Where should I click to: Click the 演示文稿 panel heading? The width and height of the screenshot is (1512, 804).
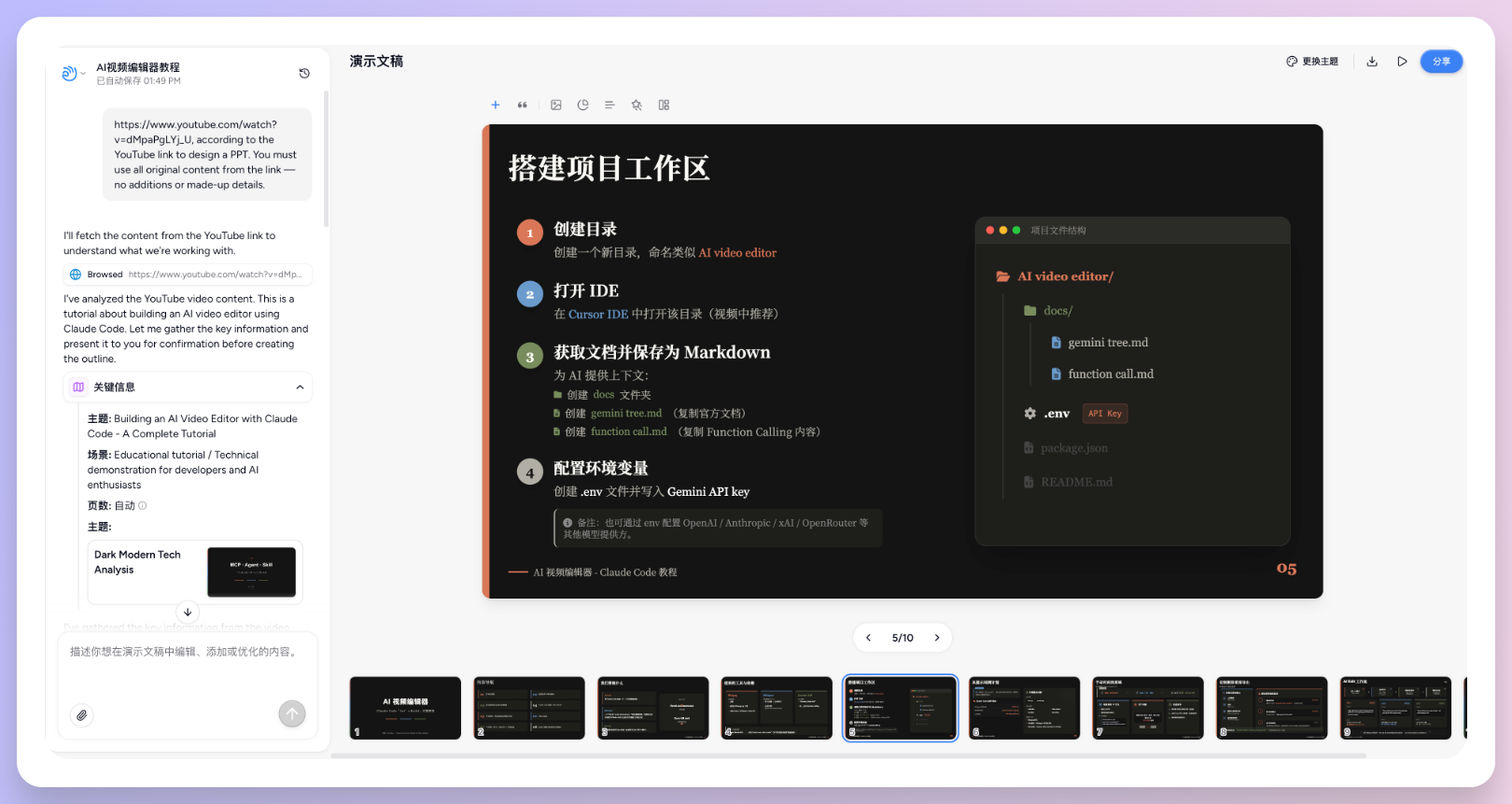[x=376, y=61]
